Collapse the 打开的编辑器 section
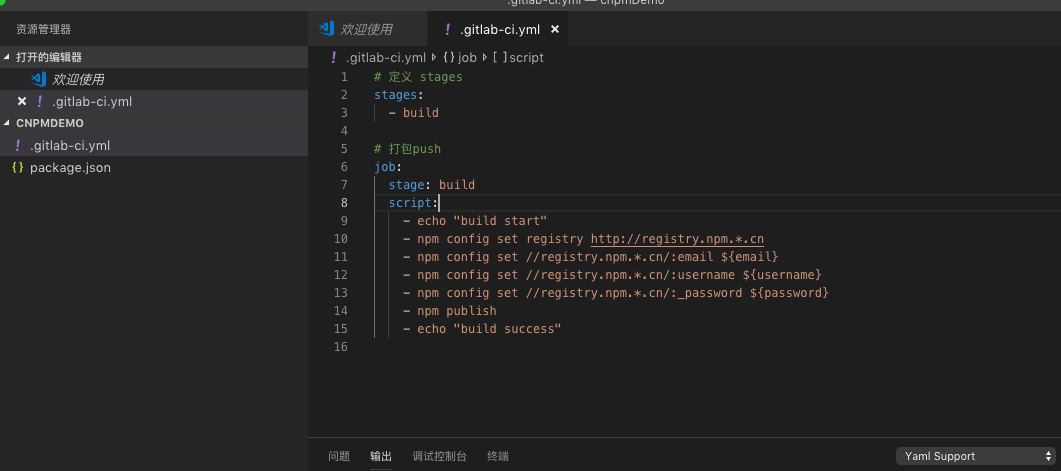The height and width of the screenshot is (471, 1061). tap(9, 58)
